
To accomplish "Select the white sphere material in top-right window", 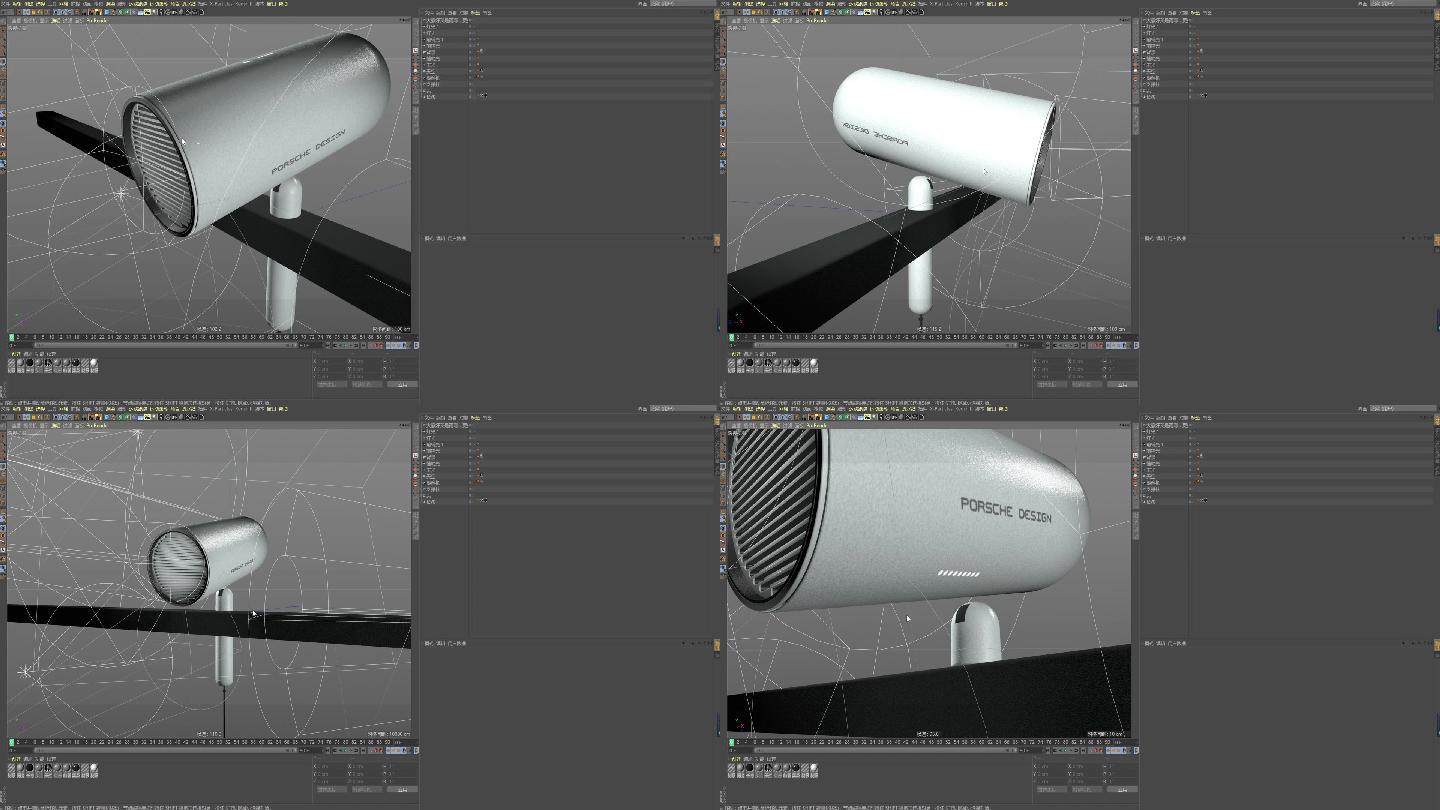I will click(x=814, y=363).
